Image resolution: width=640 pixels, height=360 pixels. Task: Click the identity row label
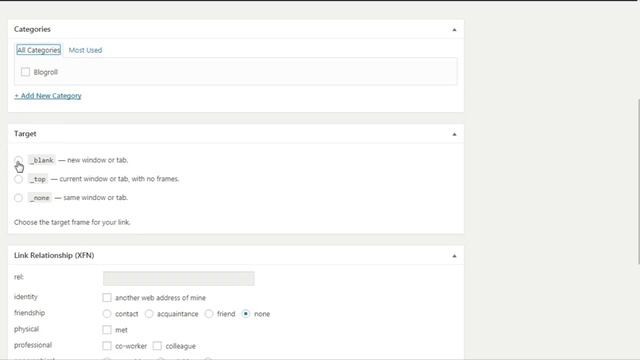point(26,297)
